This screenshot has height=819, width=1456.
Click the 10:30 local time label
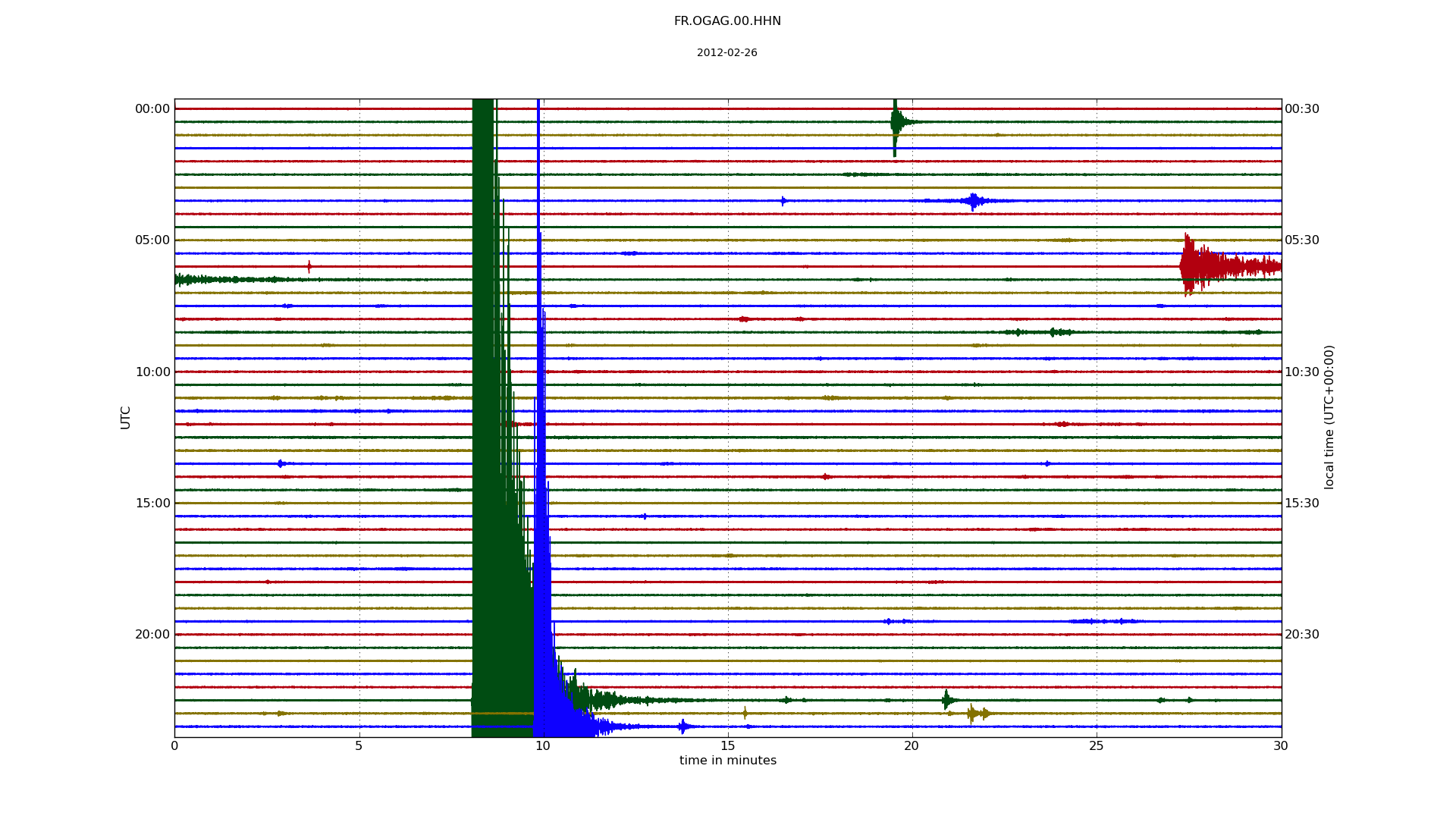(1302, 372)
